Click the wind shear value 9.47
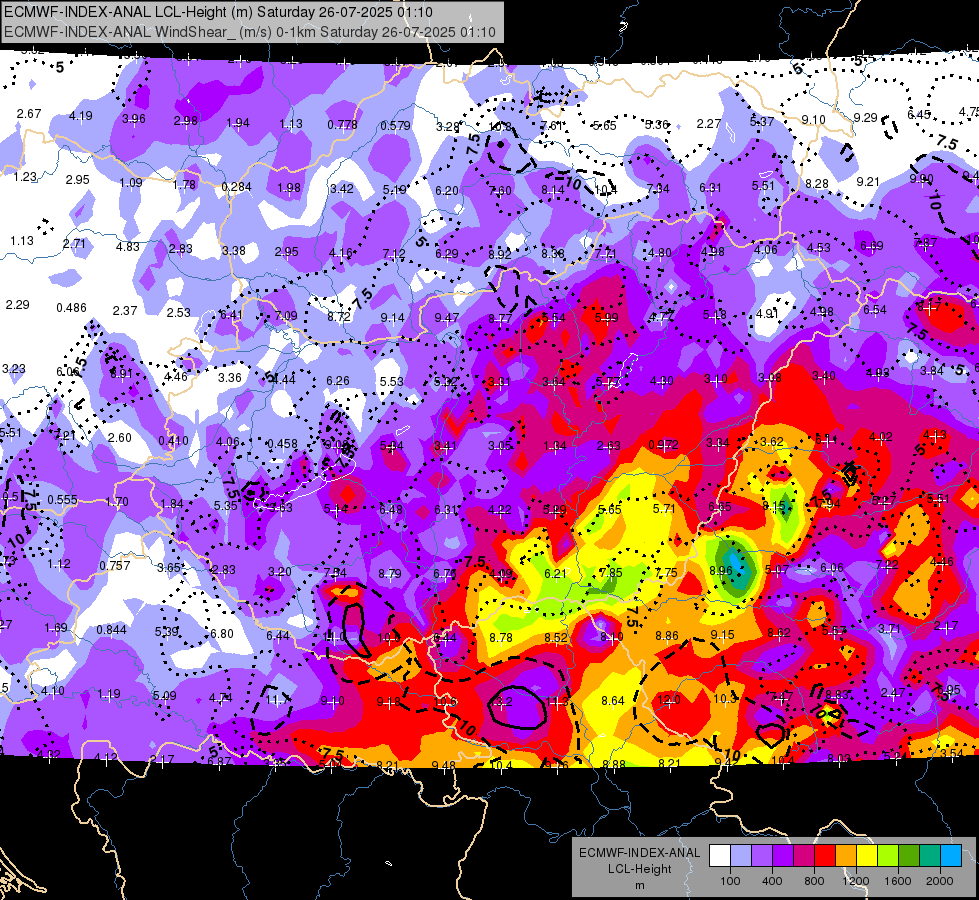 coord(446,318)
